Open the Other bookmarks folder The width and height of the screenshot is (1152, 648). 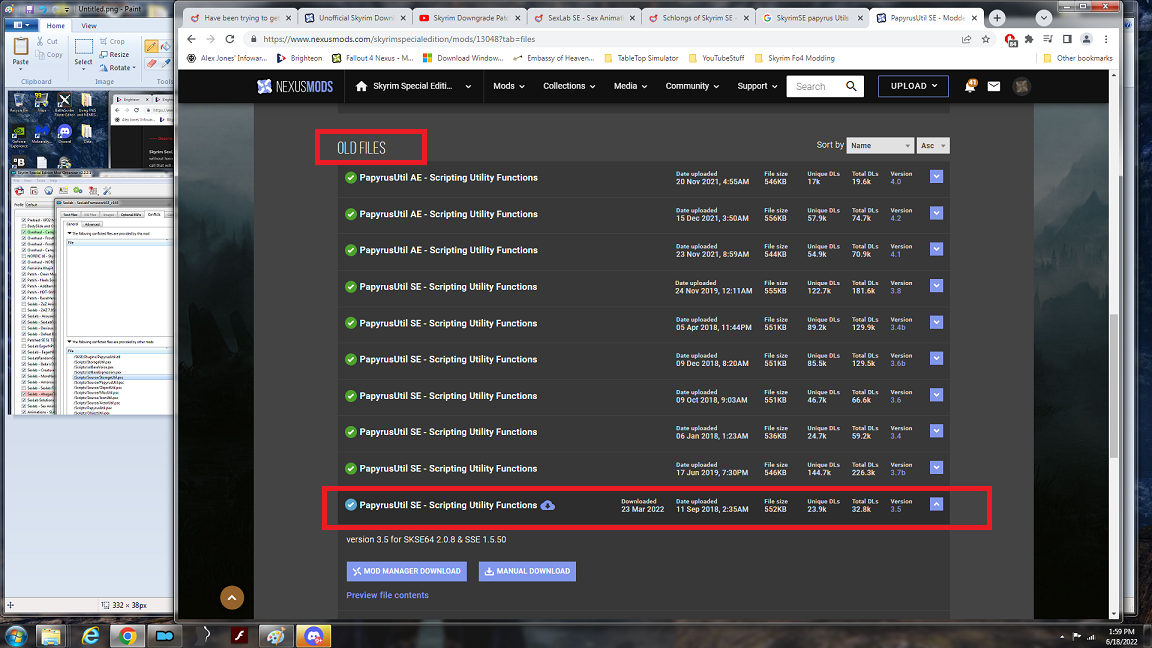[1077, 58]
